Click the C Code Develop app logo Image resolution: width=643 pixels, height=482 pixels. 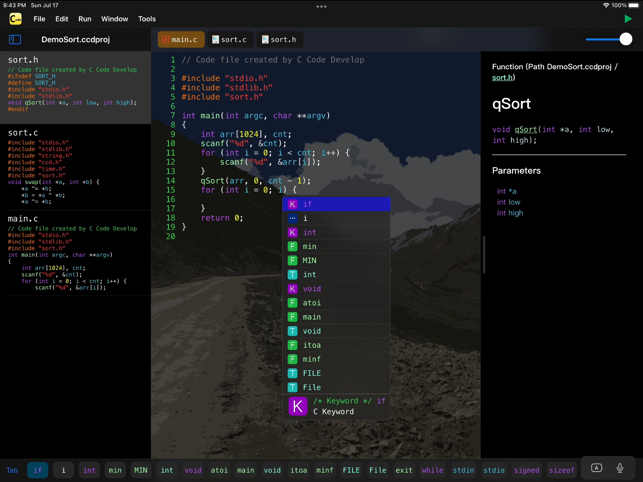click(x=16, y=18)
